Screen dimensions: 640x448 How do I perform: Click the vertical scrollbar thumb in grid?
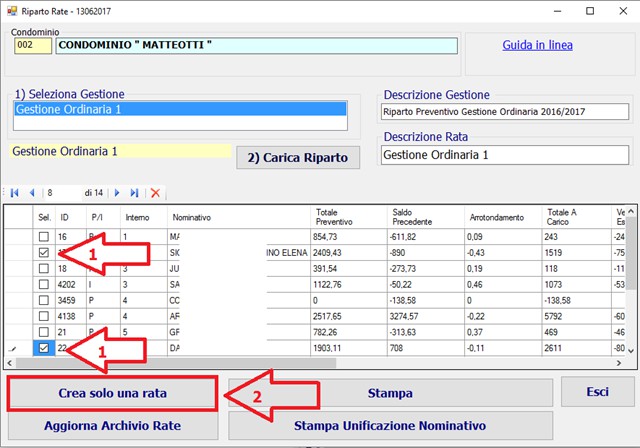pyautogui.click(x=631, y=253)
